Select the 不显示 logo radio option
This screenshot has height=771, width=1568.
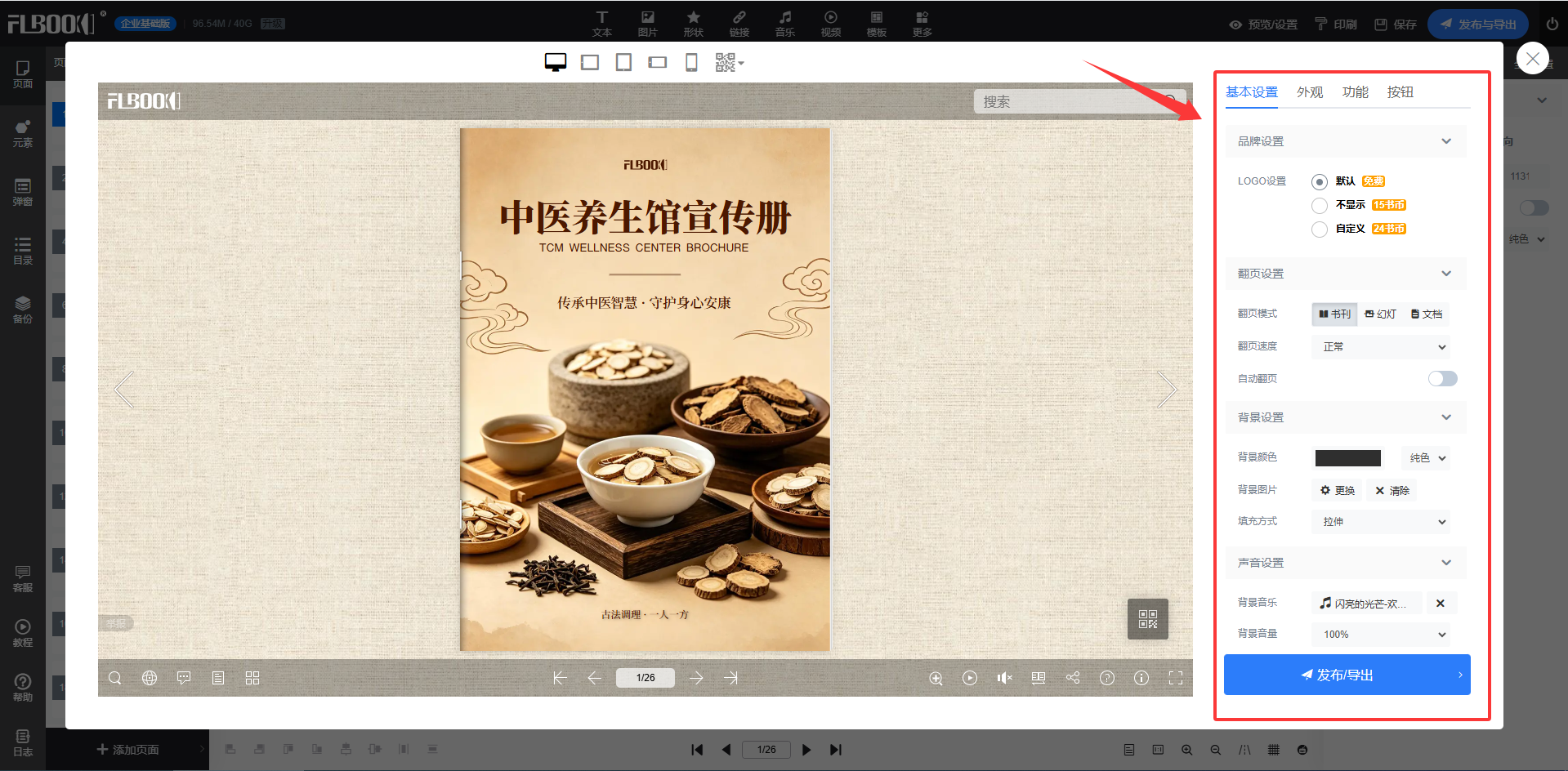pyautogui.click(x=1319, y=205)
